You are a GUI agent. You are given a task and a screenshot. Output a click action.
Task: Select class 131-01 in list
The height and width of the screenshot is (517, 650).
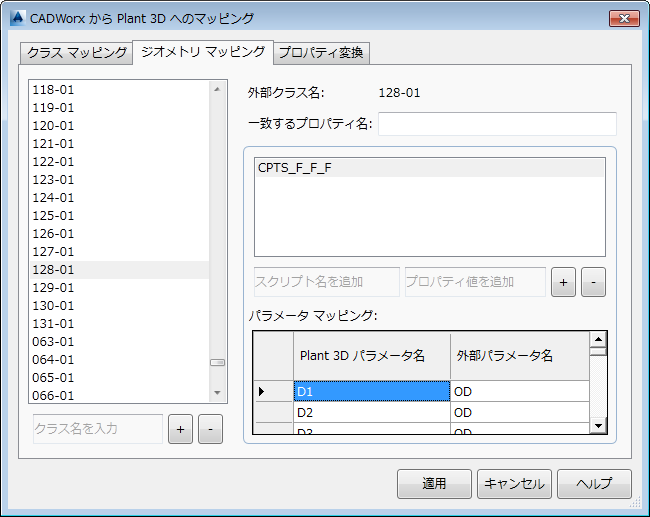pos(119,324)
